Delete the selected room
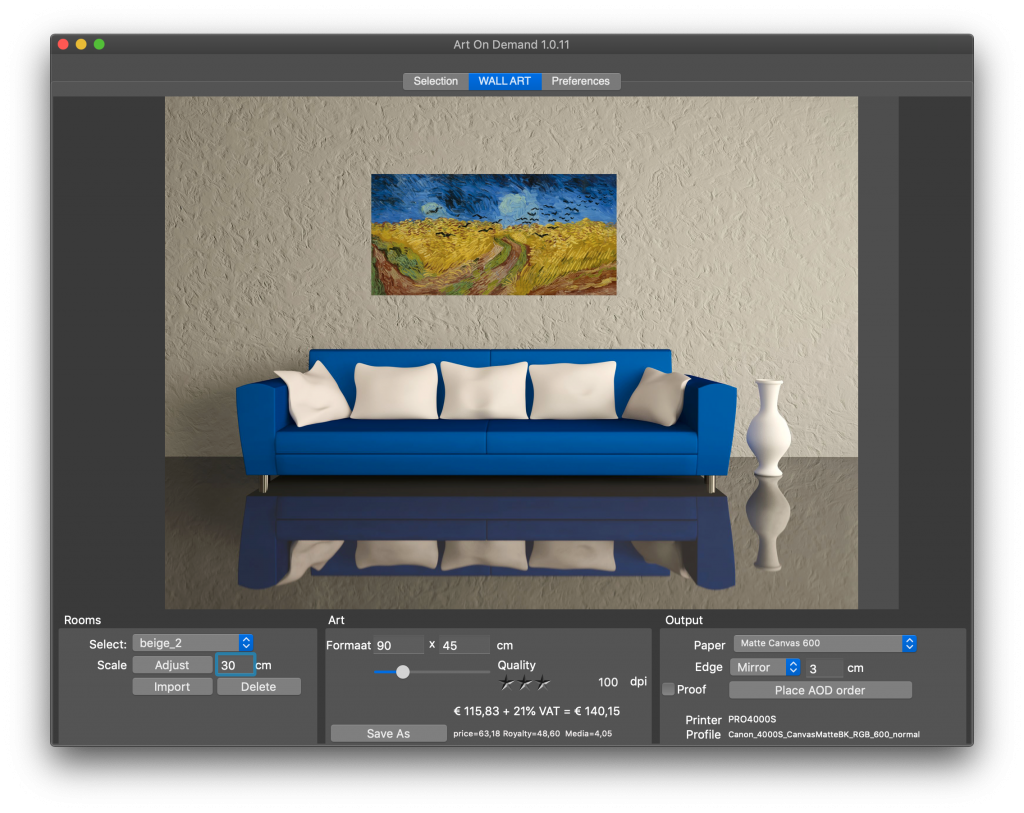 259,687
